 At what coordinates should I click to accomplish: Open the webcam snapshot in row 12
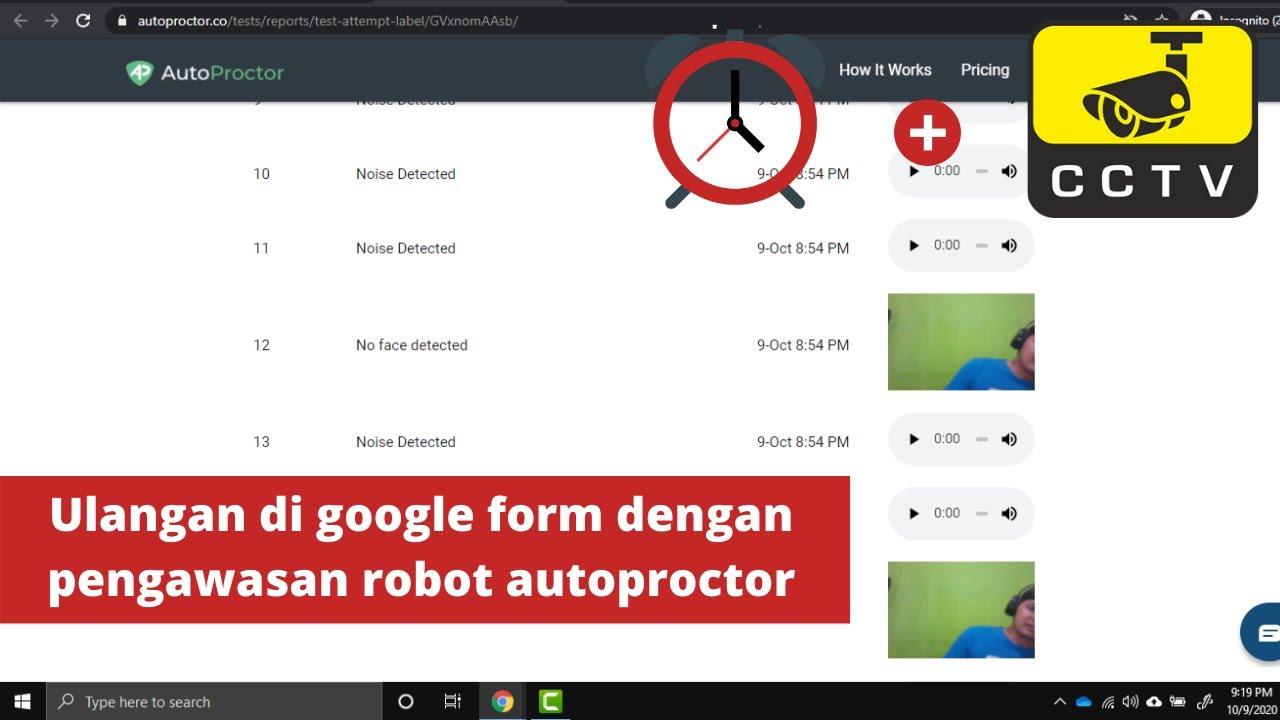pos(961,342)
